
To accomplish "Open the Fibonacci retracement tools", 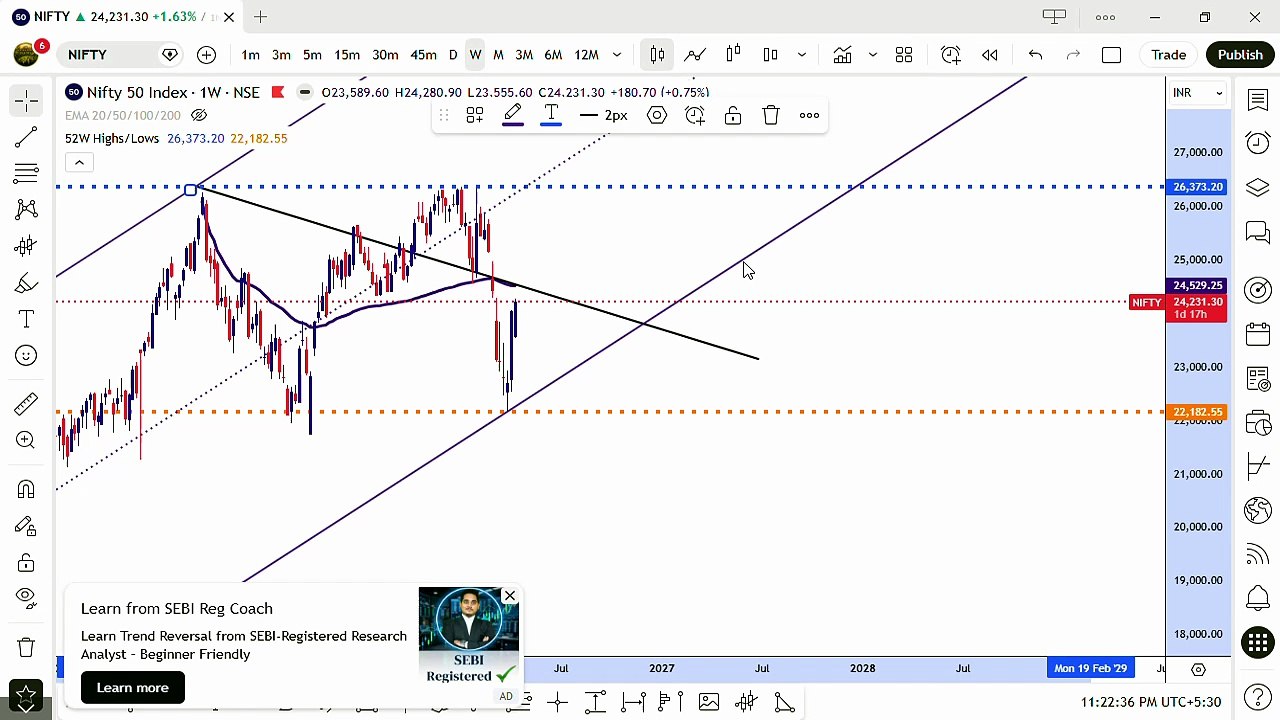I will [26, 173].
